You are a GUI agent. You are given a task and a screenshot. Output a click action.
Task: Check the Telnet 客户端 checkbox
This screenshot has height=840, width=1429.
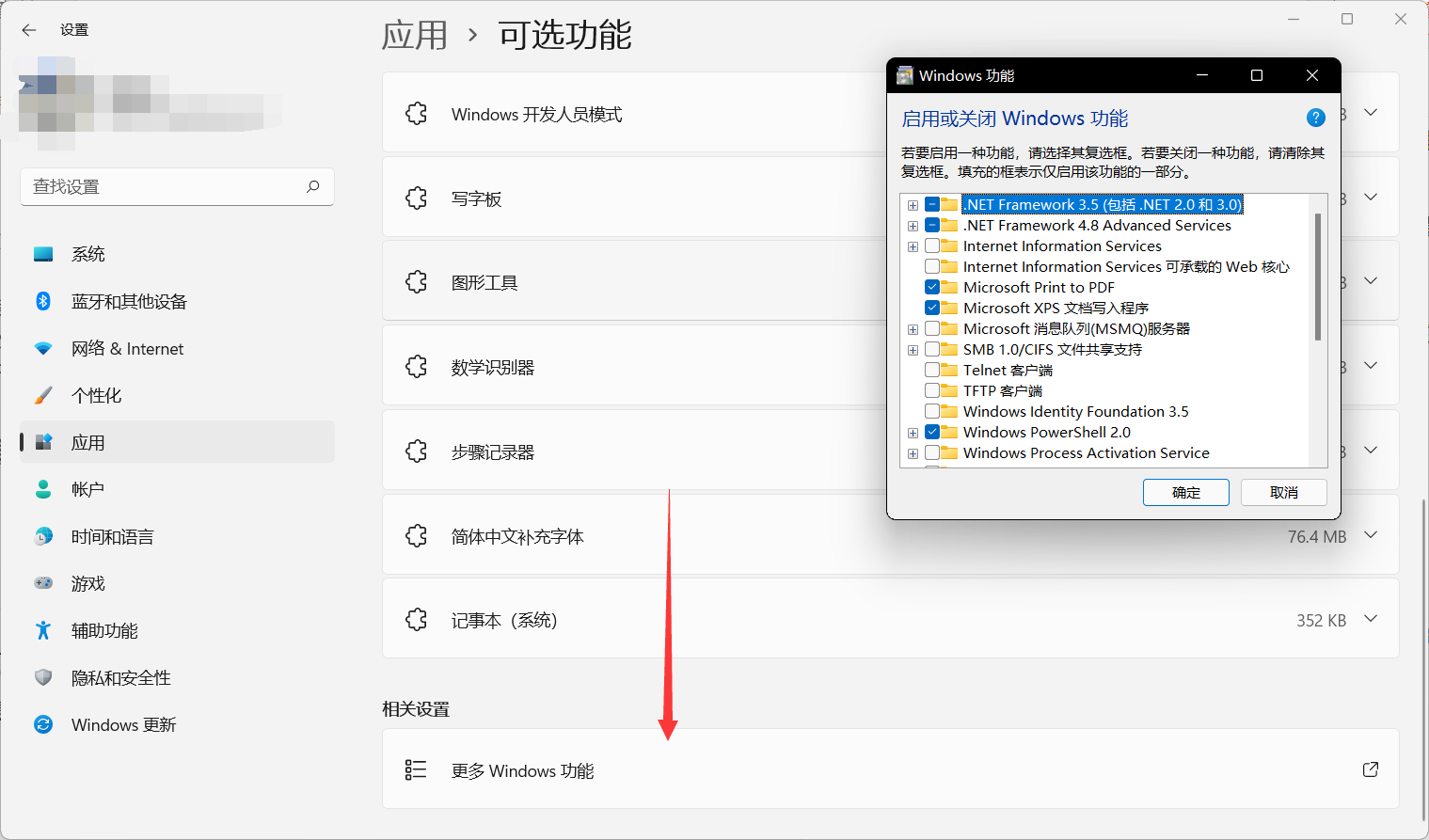[x=932, y=370]
